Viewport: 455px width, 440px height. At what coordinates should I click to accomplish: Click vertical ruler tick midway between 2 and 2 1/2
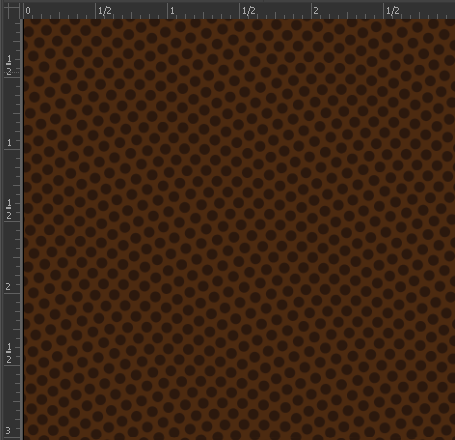[16, 329]
